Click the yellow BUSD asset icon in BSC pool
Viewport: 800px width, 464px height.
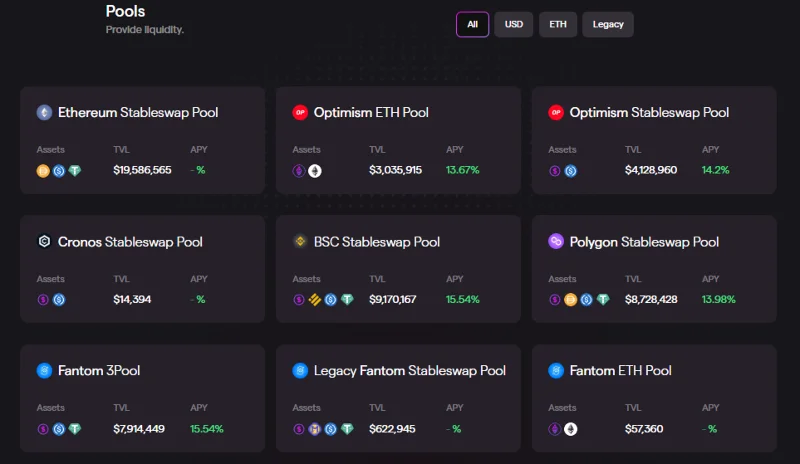coord(315,300)
